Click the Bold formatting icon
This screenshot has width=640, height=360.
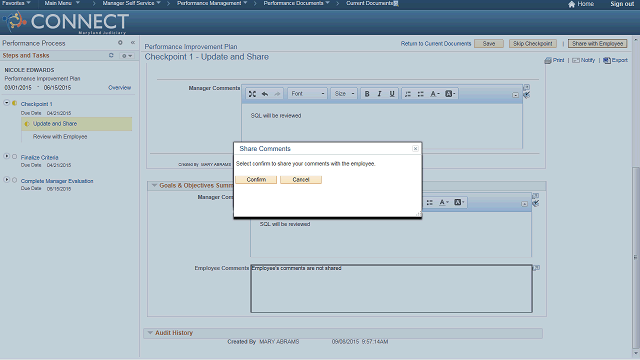(x=367, y=94)
